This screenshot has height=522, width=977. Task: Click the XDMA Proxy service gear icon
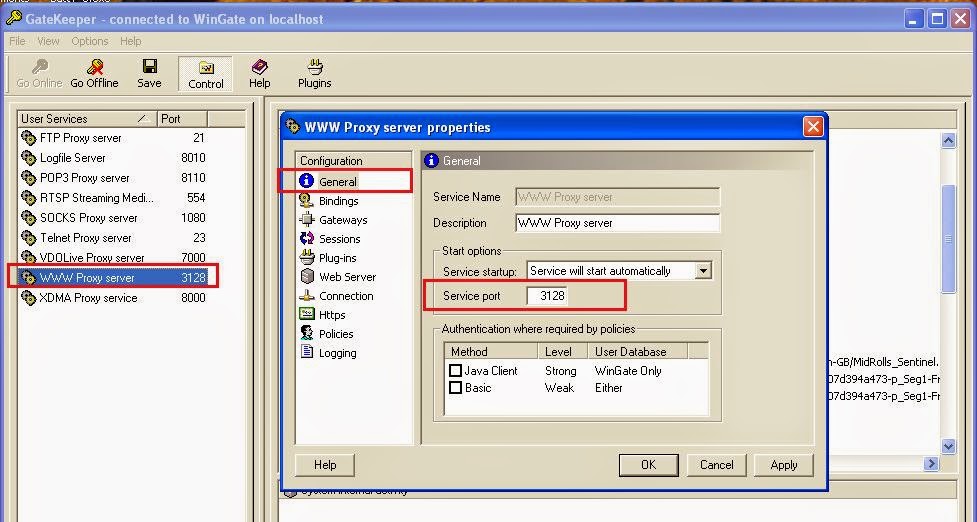(29, 298)
